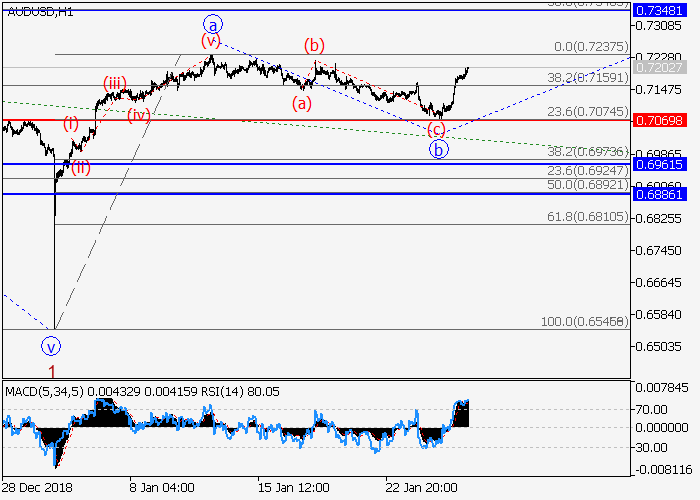Click the MACD(5,34,5) indicator label
Screen dimensions: 700x500
coord(43,388)
